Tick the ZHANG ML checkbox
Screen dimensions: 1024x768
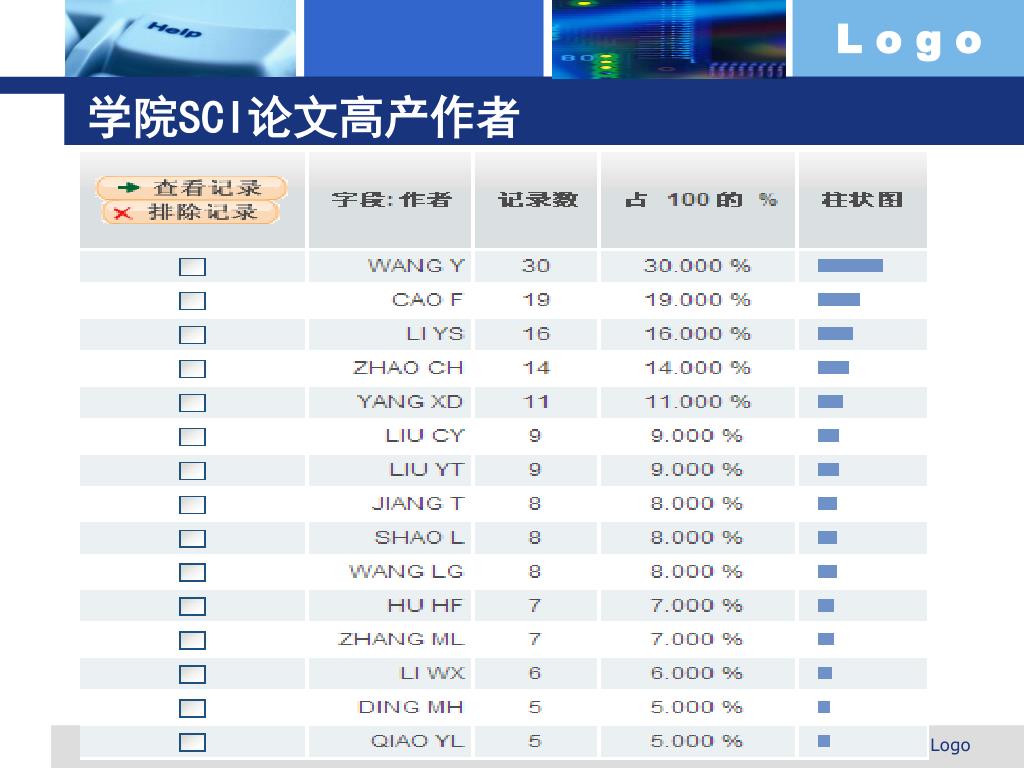193,640
